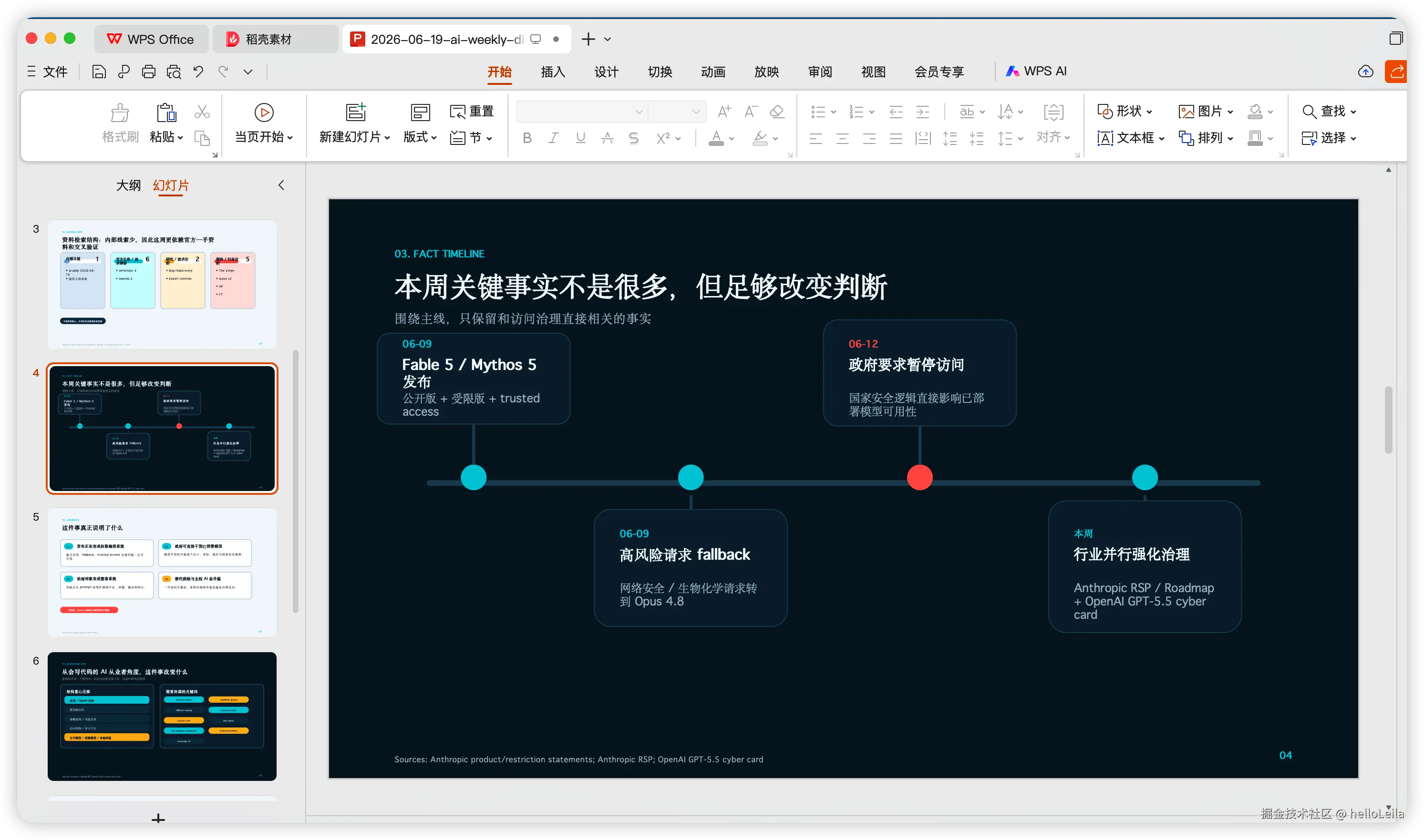The height and width of the screenshot is (840, 1424).
Task: Click the Save icon in quick toolbar
Action: pyautogui.click(x=99, y=72)
